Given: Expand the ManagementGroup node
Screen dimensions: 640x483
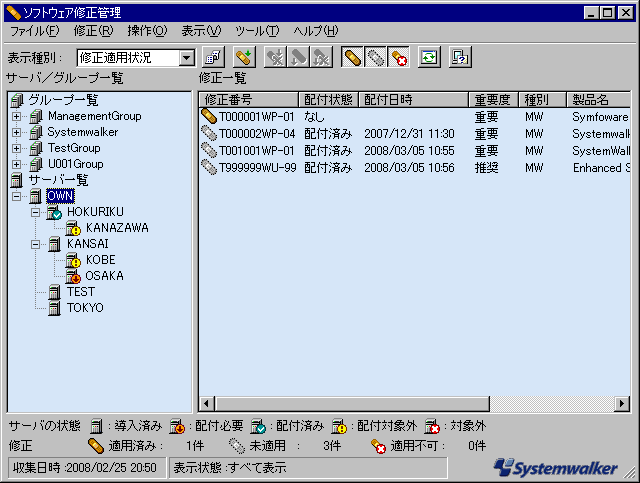Looking at the screenshot, I should 16,116.
